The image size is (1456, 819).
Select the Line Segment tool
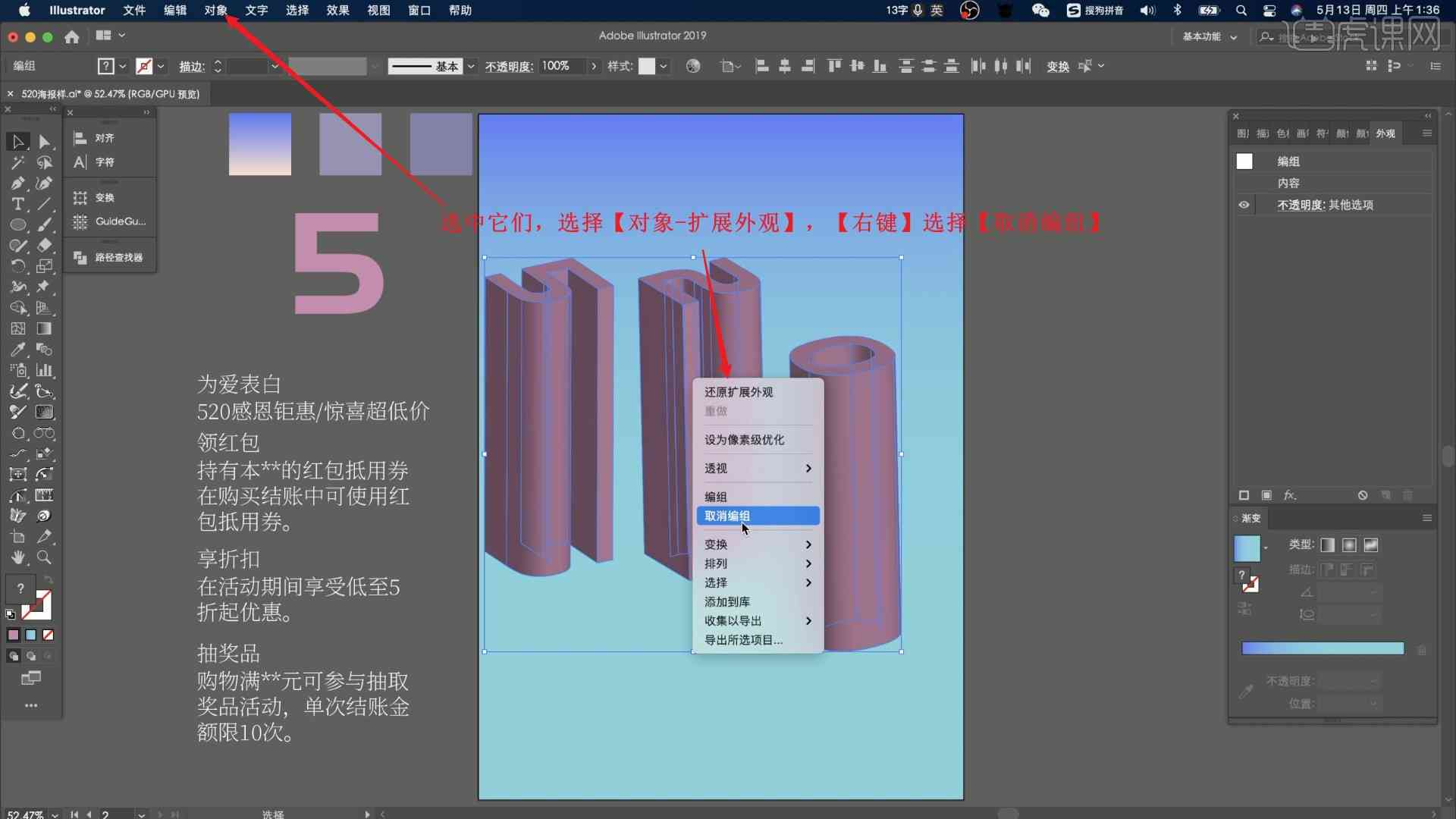(45, 204)
